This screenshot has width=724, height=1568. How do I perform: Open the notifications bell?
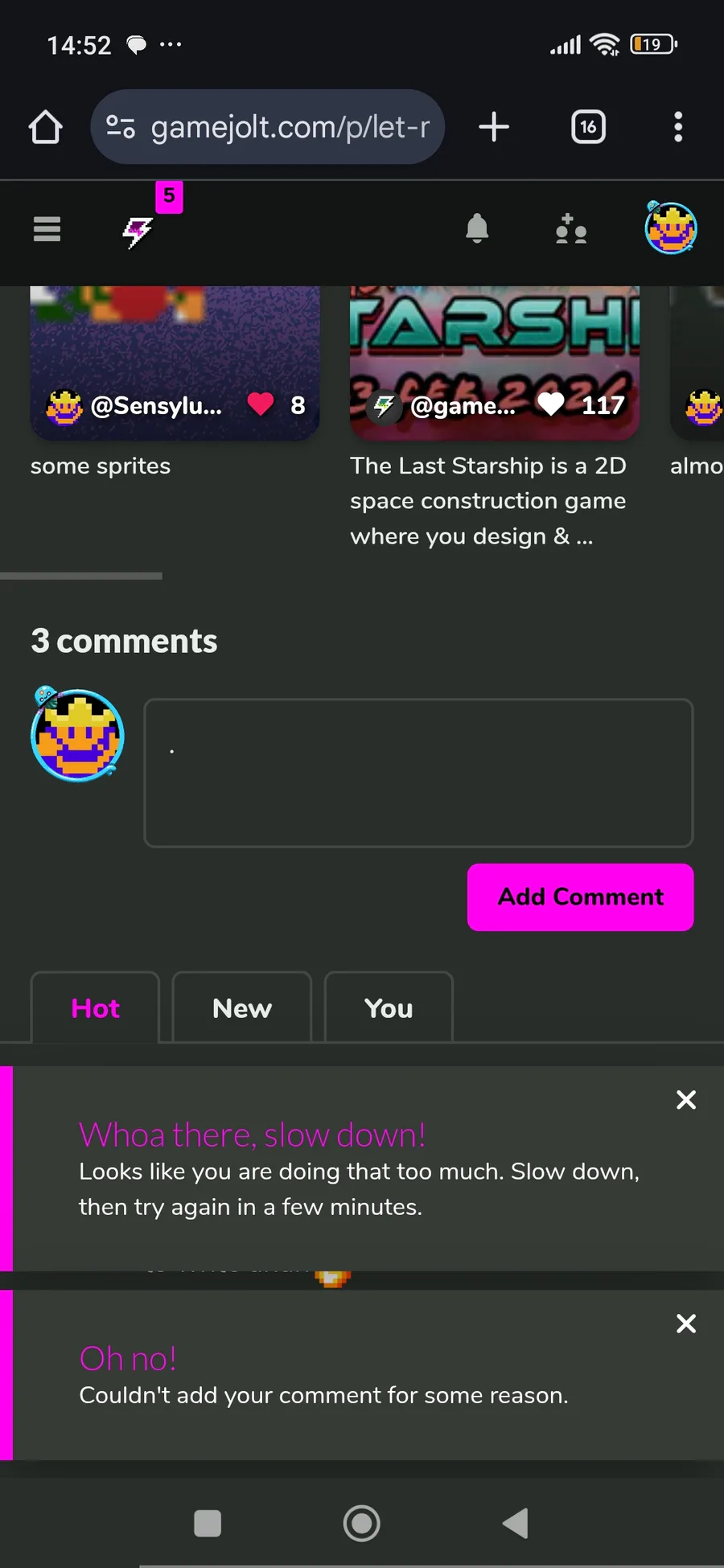pos(477,229)
